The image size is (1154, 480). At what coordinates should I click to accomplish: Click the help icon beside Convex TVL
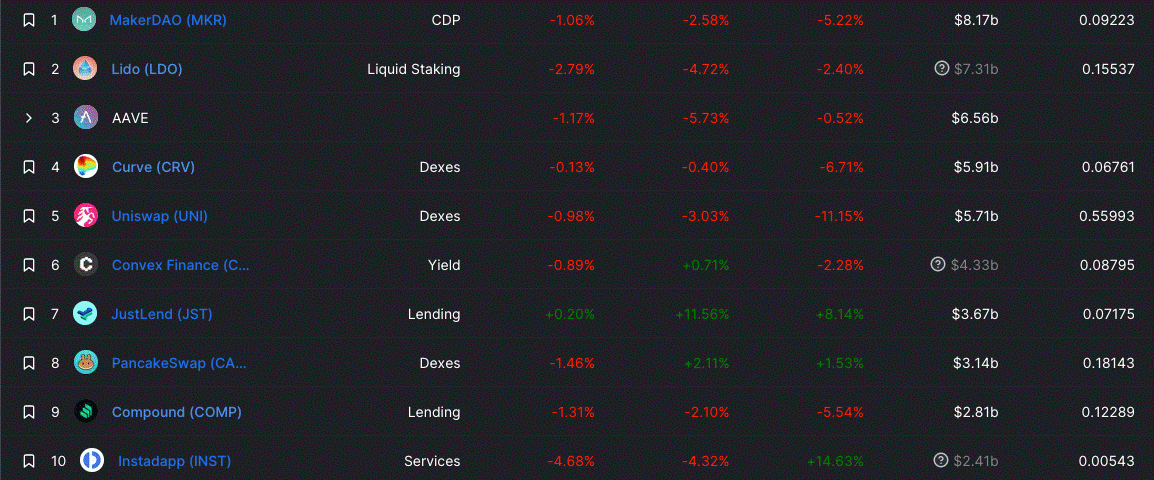click(x=937, y=265)
